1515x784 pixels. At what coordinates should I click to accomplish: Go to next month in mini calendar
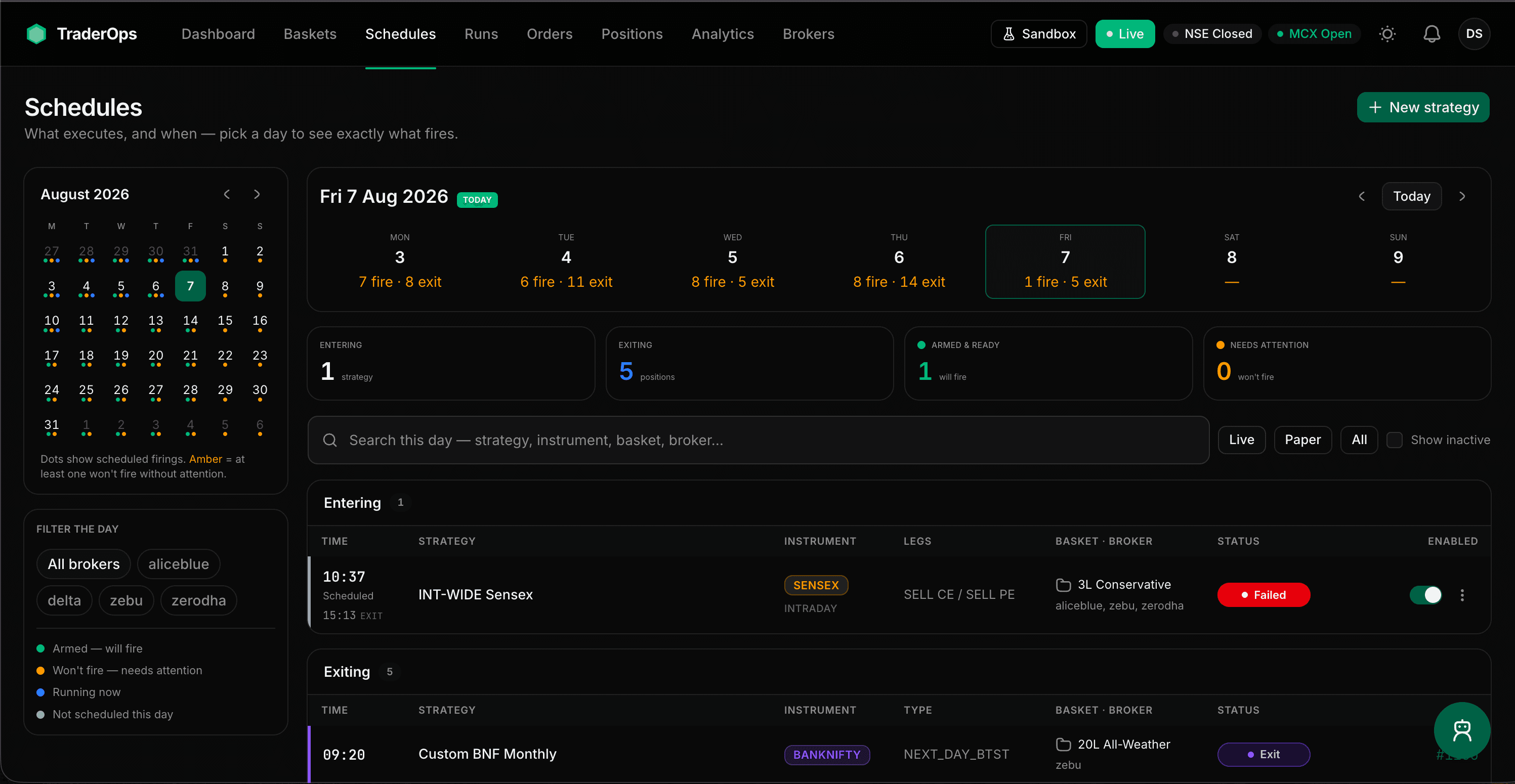(257, 195)
